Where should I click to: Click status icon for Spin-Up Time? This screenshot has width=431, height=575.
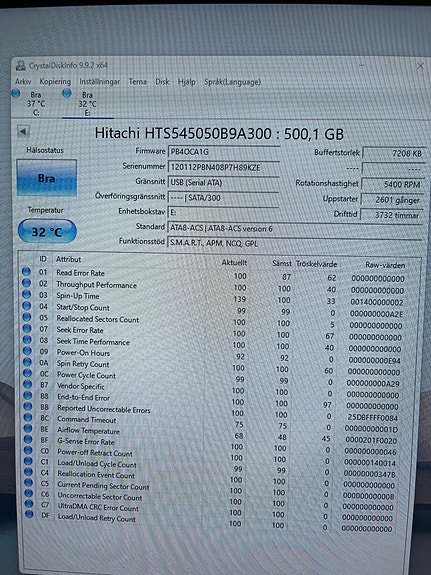coord(26,294)
